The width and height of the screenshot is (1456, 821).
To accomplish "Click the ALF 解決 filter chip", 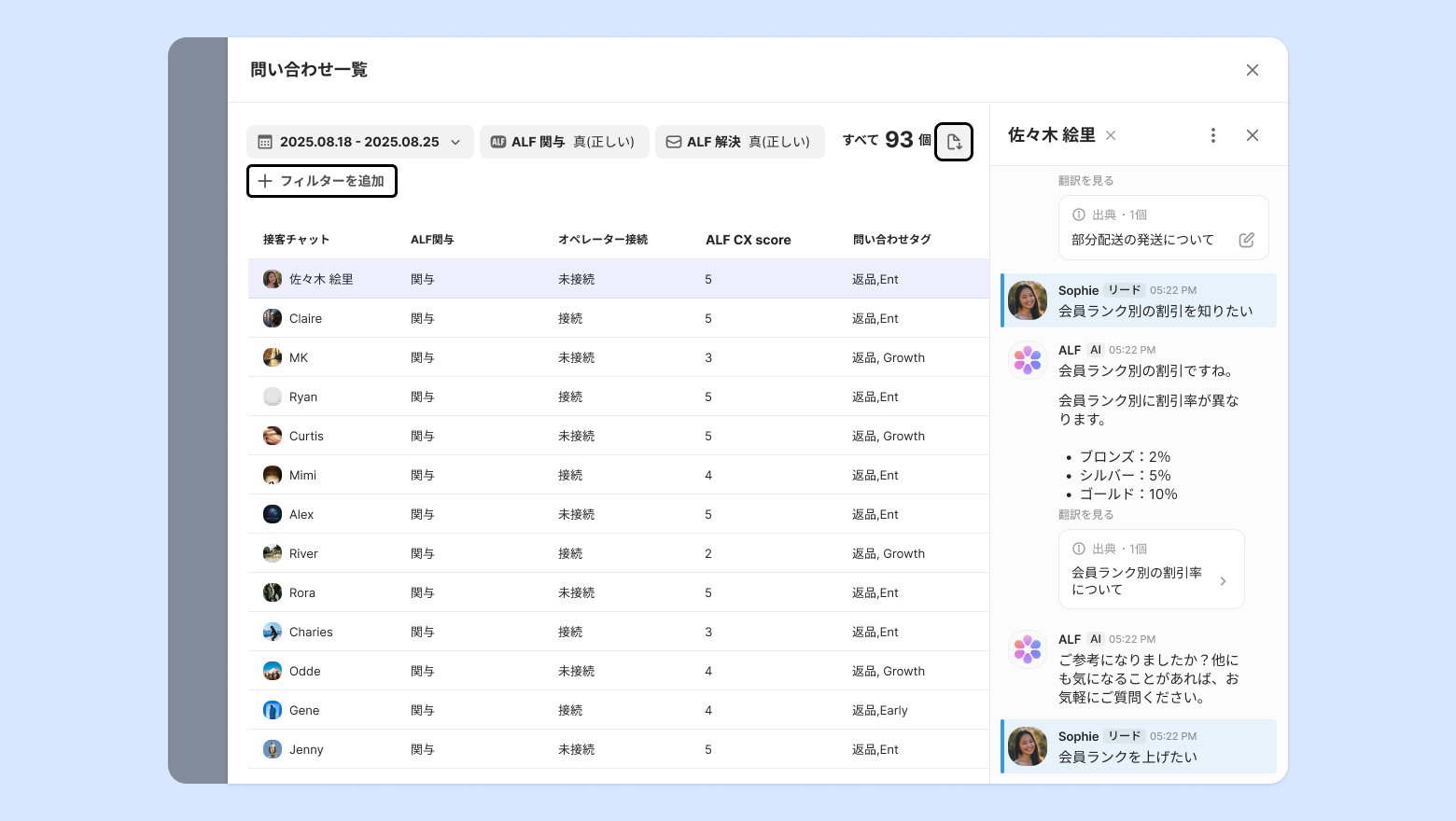I will click(739, 142).
